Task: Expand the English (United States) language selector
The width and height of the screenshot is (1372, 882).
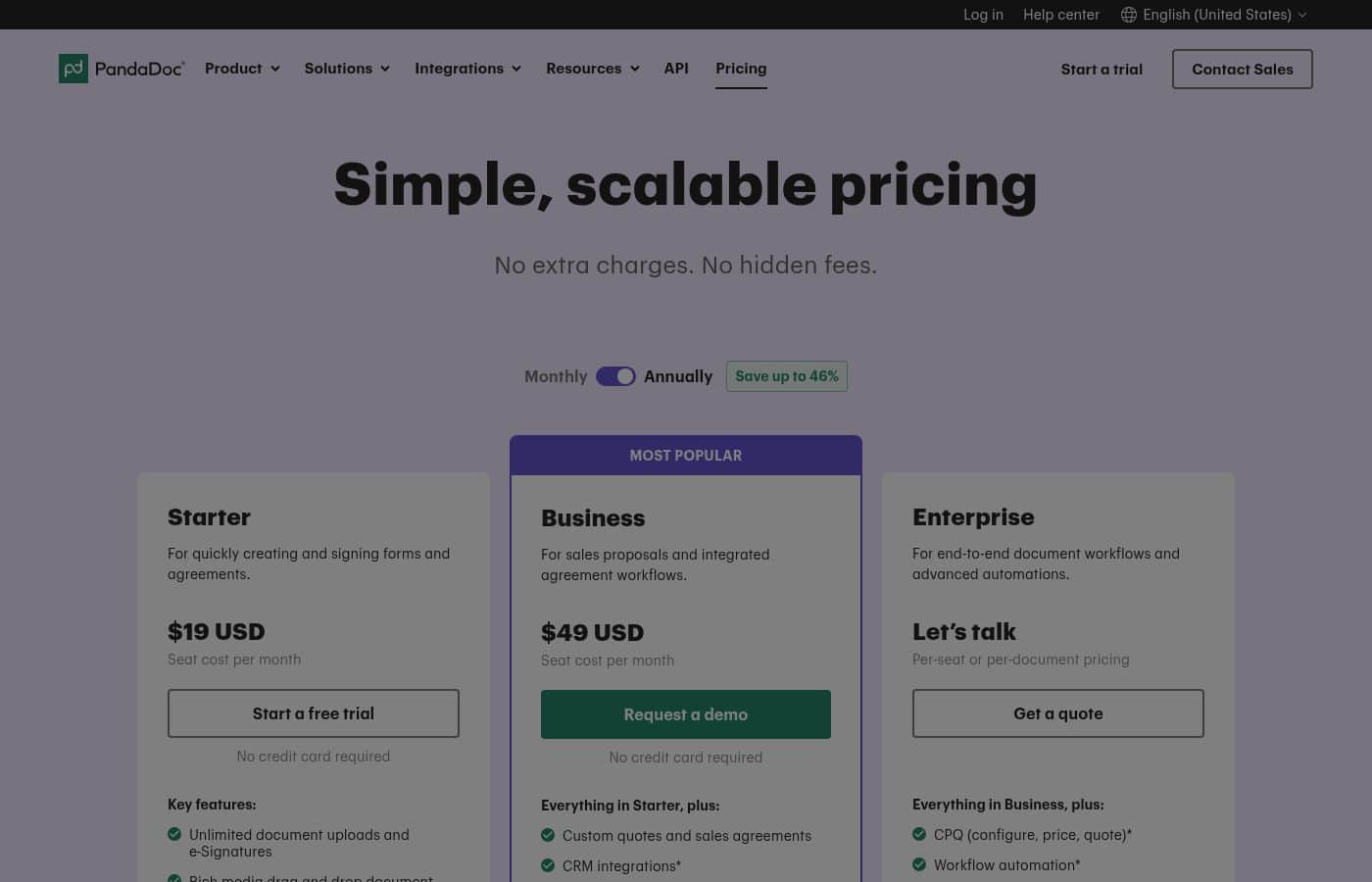Action: click(x=1214, y=15)
